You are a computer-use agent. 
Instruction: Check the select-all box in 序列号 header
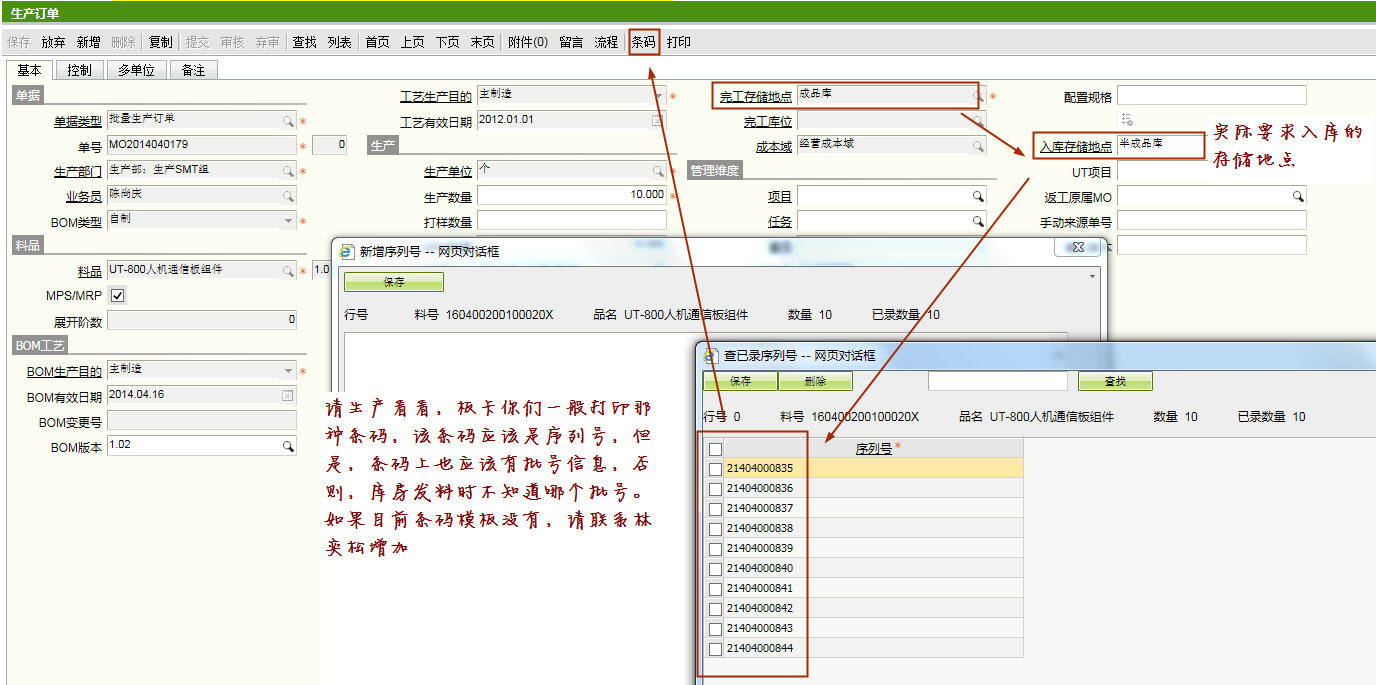pyautogui.click(x=714, y=449)
